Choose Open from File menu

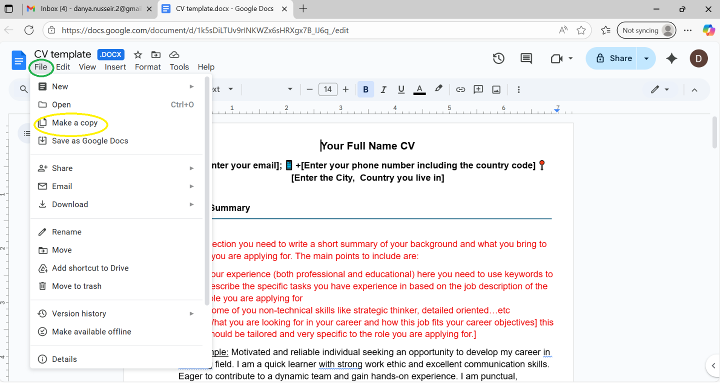[117, 105]
